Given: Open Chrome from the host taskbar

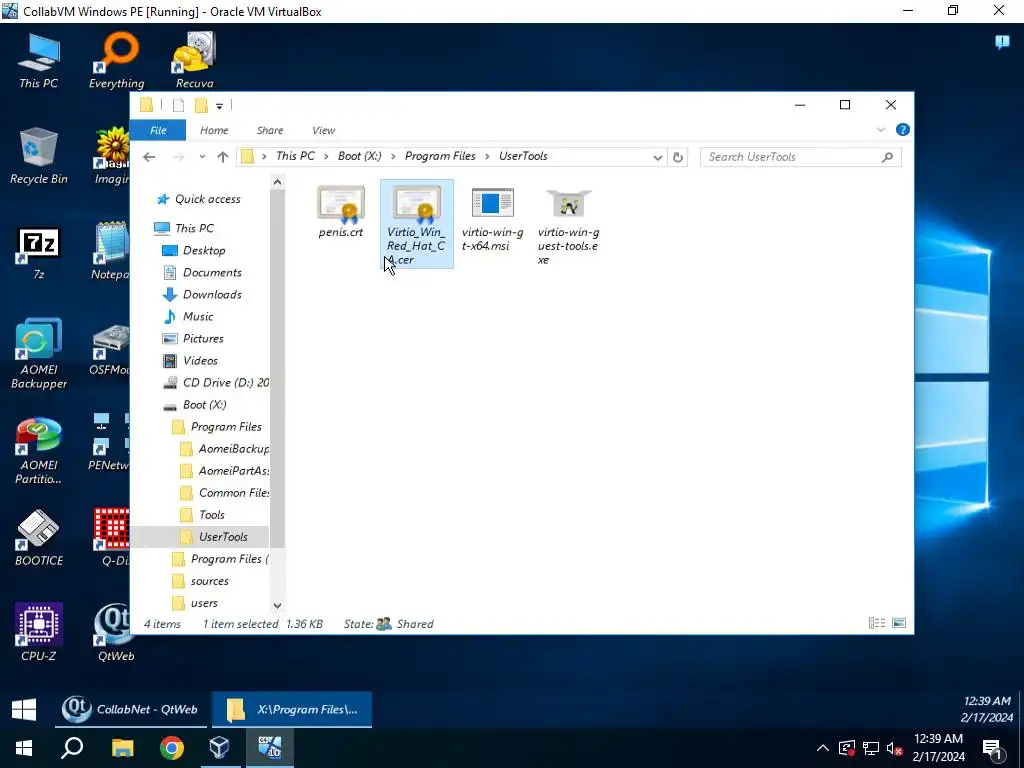Looking at the screenshot, I should [172, 748].
